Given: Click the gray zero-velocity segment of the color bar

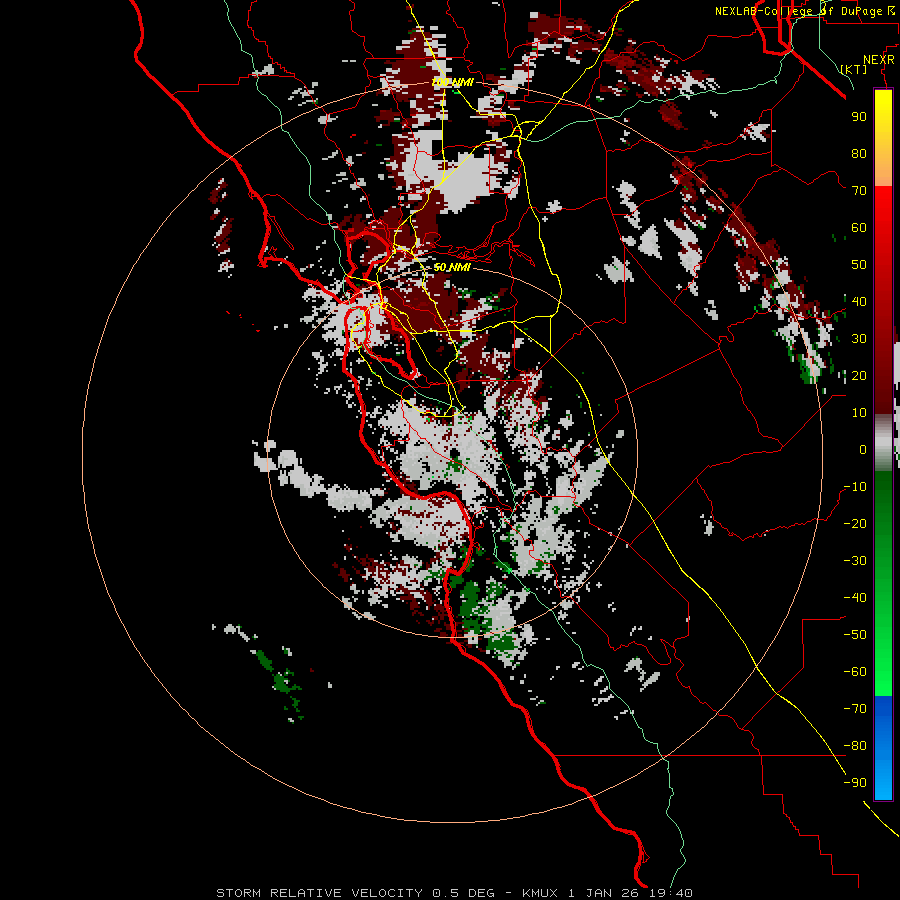Looking at the screenshot, I should pos(883,442).
